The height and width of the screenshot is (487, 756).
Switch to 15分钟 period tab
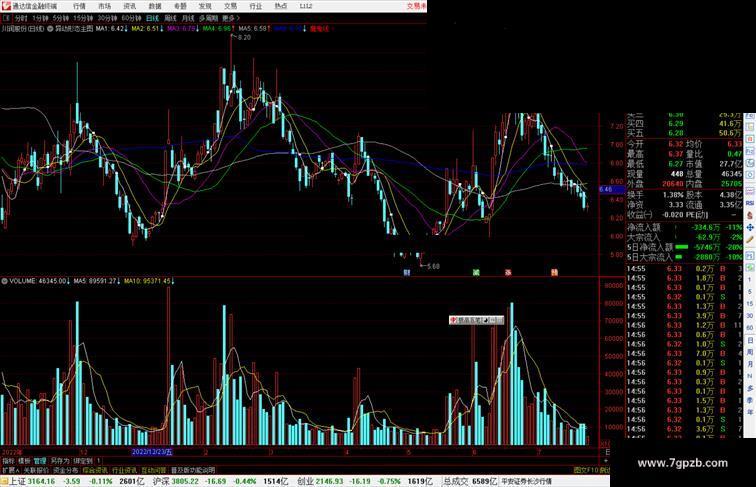click(x=83, y=18)
